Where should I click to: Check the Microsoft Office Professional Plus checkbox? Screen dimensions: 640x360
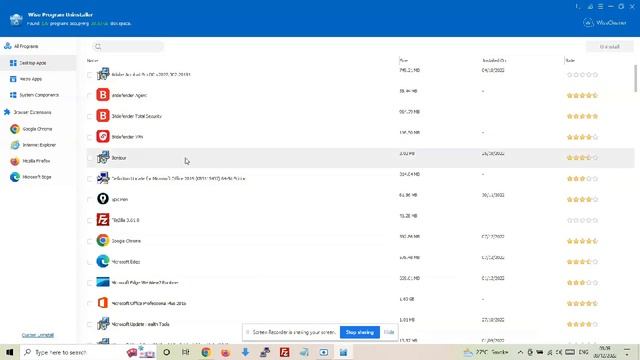89,304
